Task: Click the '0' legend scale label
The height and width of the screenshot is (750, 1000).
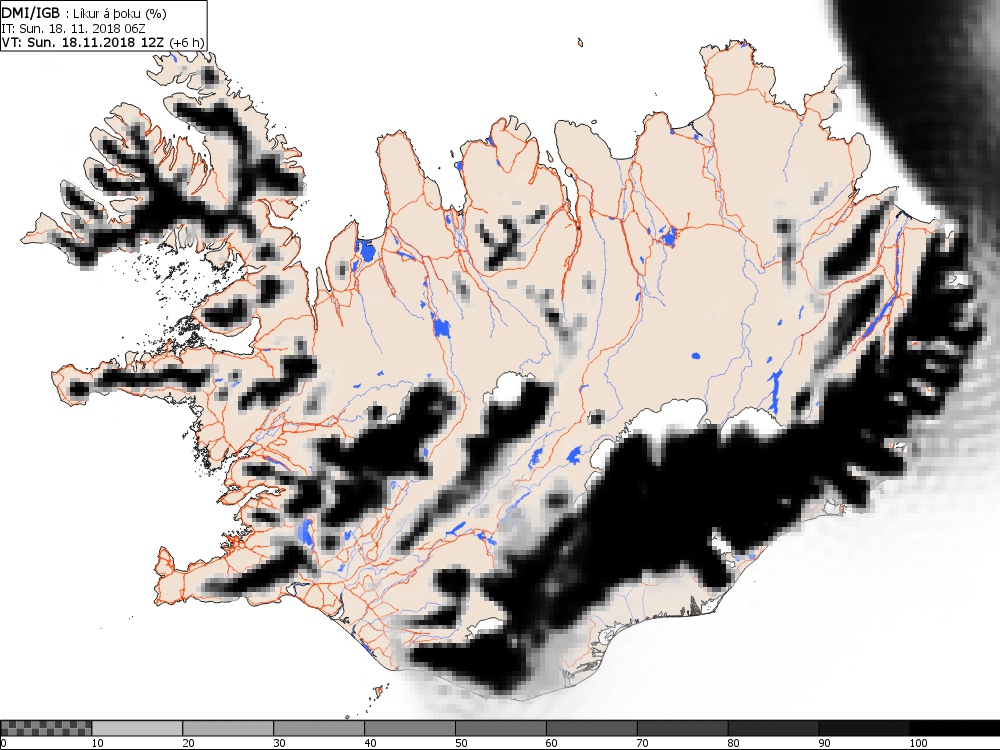Action: 3,743
